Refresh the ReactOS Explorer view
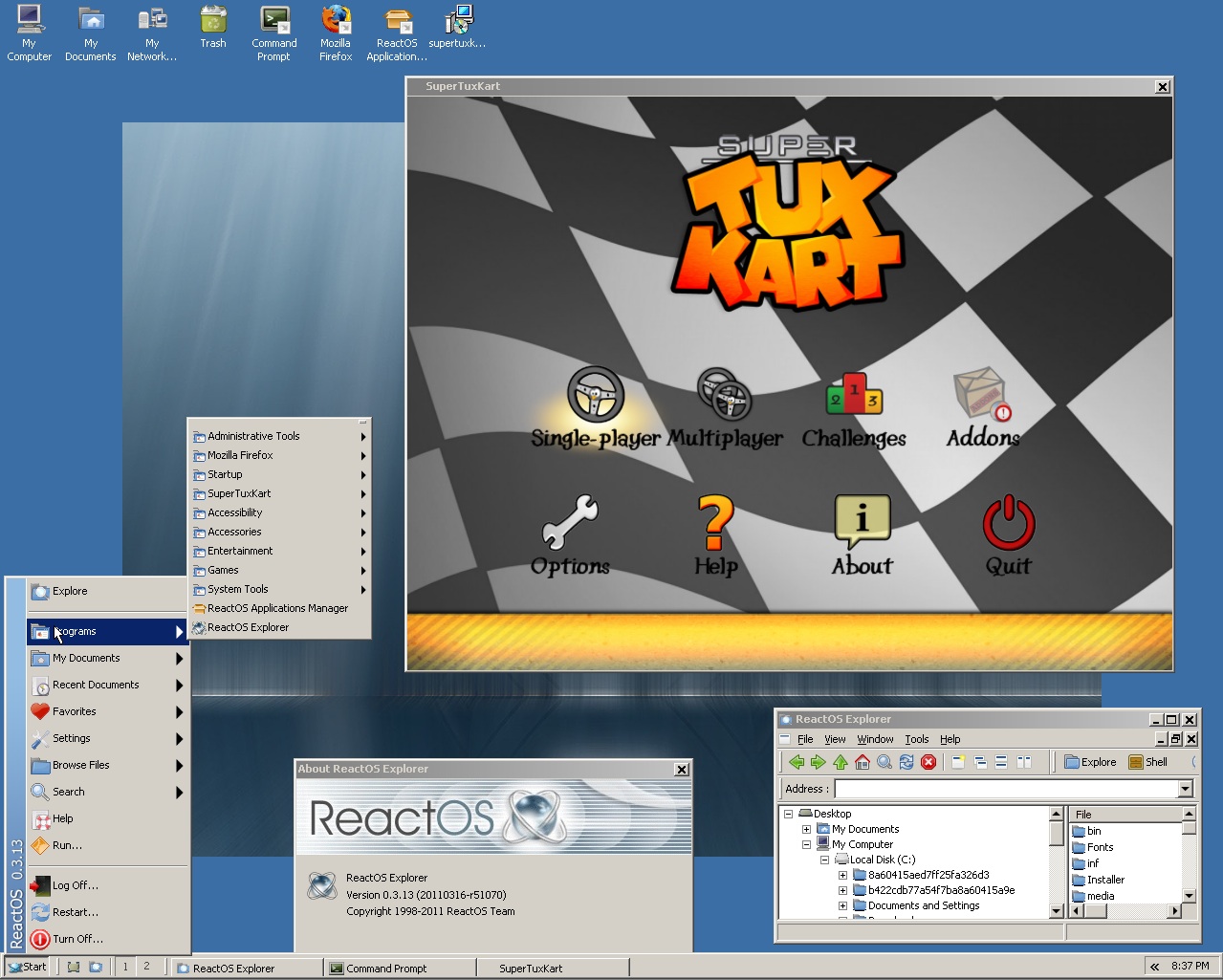Image resolution: width=1223 pixels, height=980 pixels. point(906,762)
